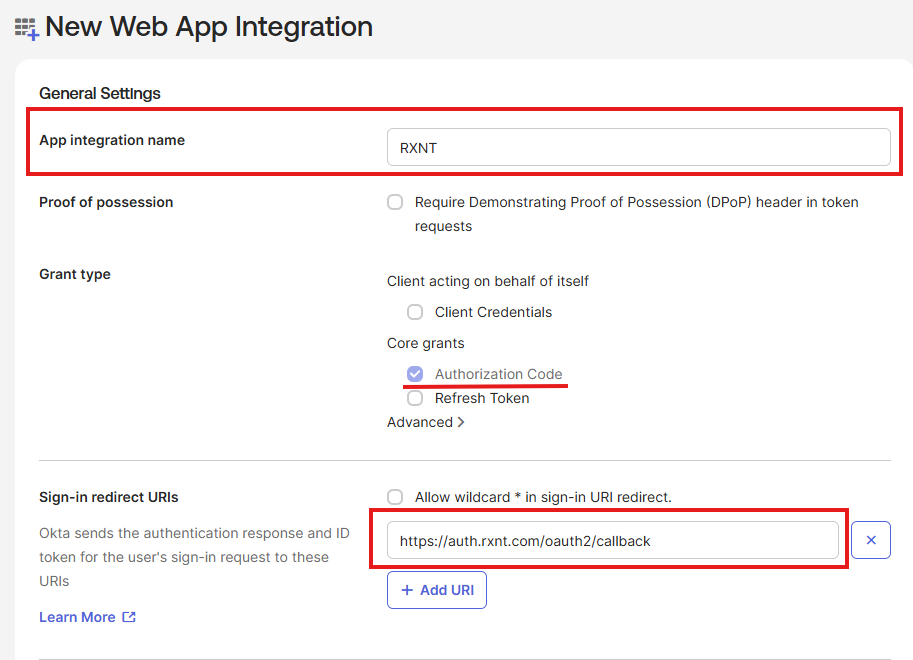Click the New Web App Integration heading

pyautogui.click(x=209, y=27)
